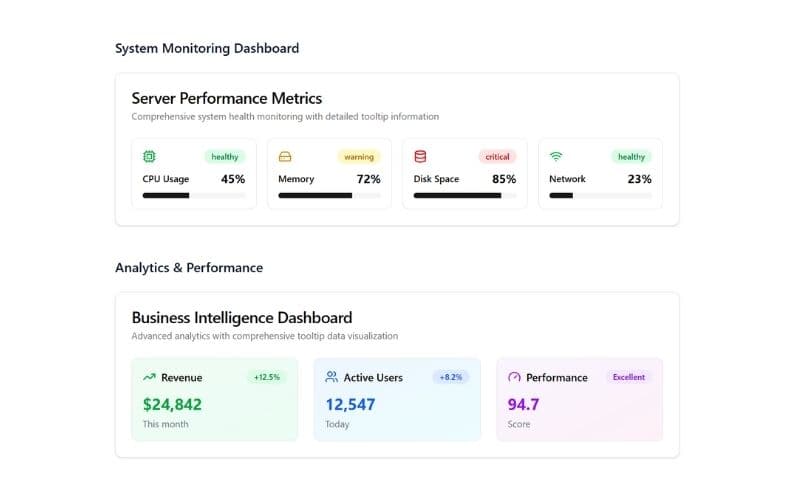Click the +8.2% Active Users badge
This screenshot has height=500, width=800.
(x=450, y=377)
